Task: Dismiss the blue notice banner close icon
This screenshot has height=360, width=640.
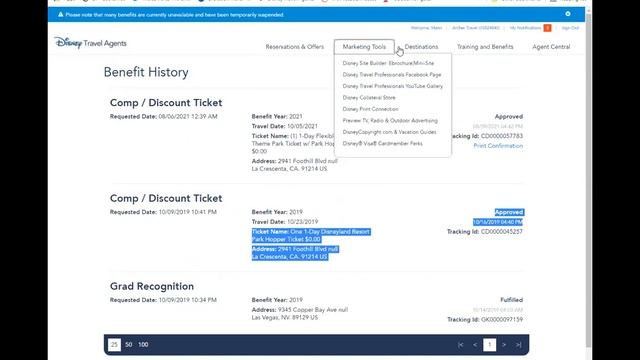Action: coord(568,14)
